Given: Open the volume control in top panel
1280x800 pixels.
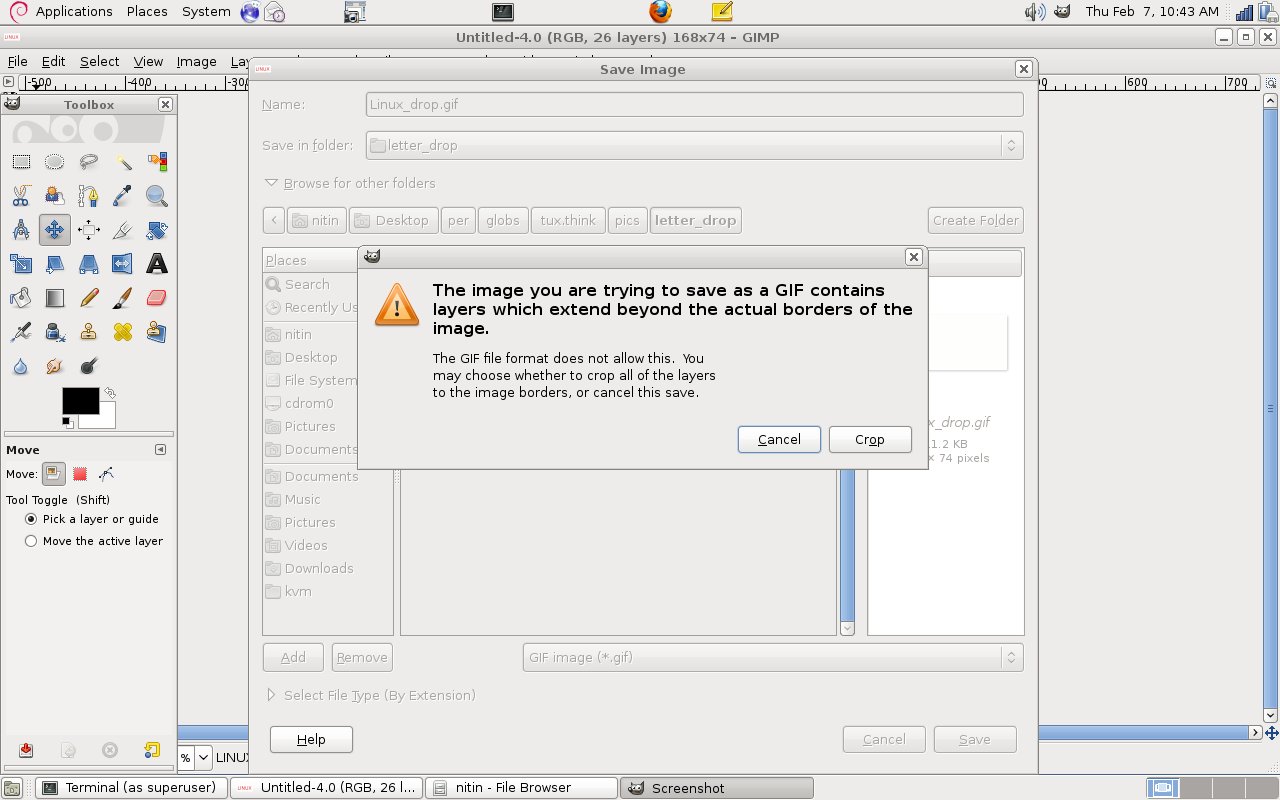Looking at the screenshot, I should coord(1034,11).
